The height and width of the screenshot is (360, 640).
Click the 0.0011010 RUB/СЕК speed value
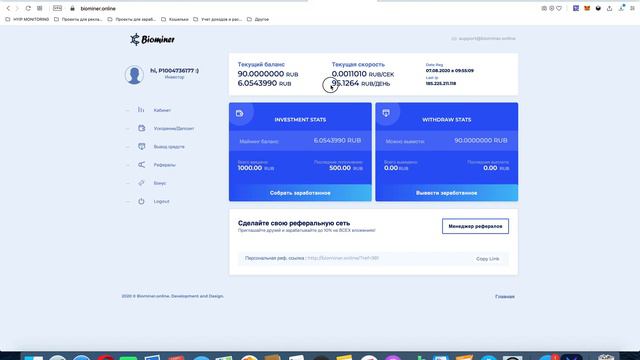coord(363,74)
